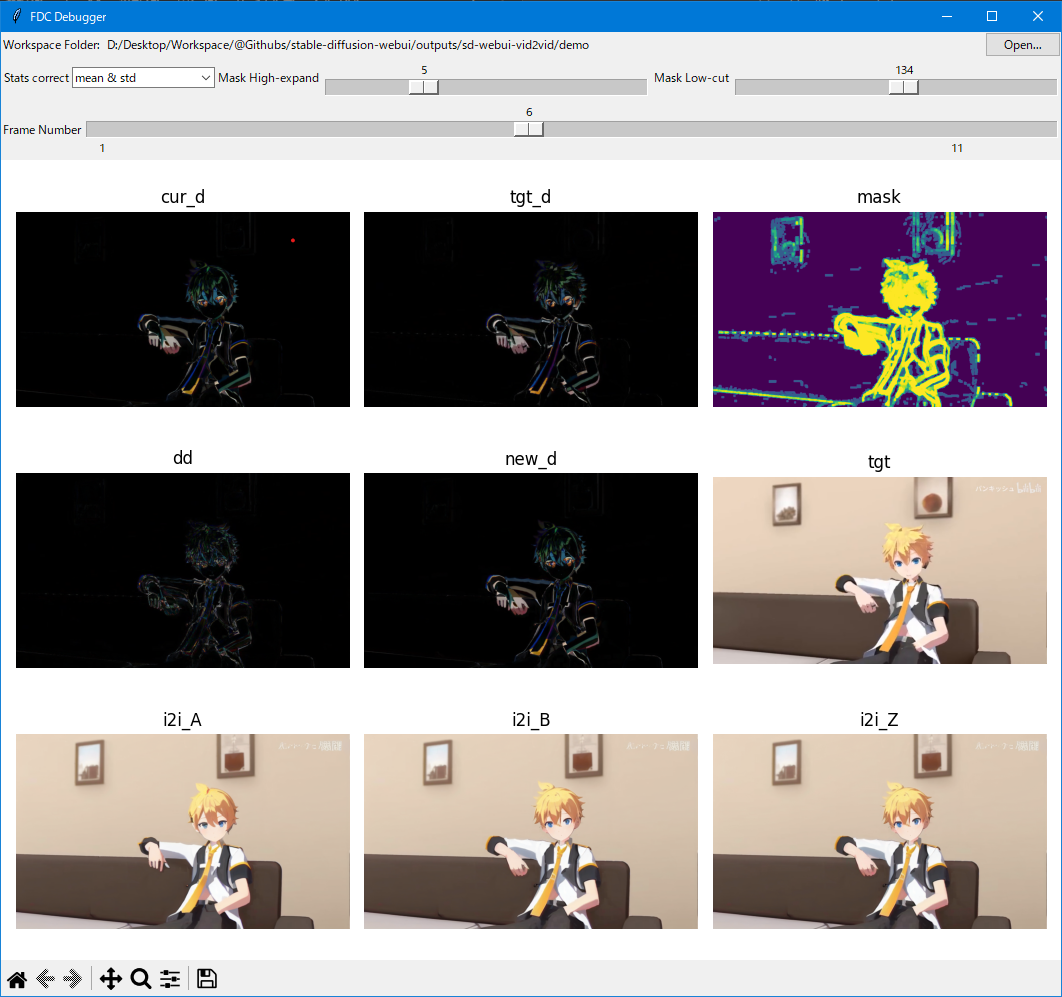Click the tgt target frame image
1062x997 pixels.
point(880,570)
